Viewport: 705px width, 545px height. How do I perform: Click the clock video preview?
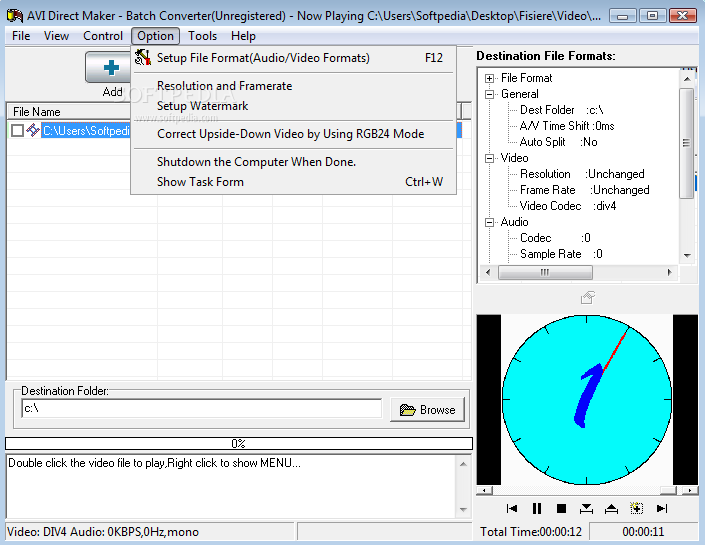click(x=587, y=400)
